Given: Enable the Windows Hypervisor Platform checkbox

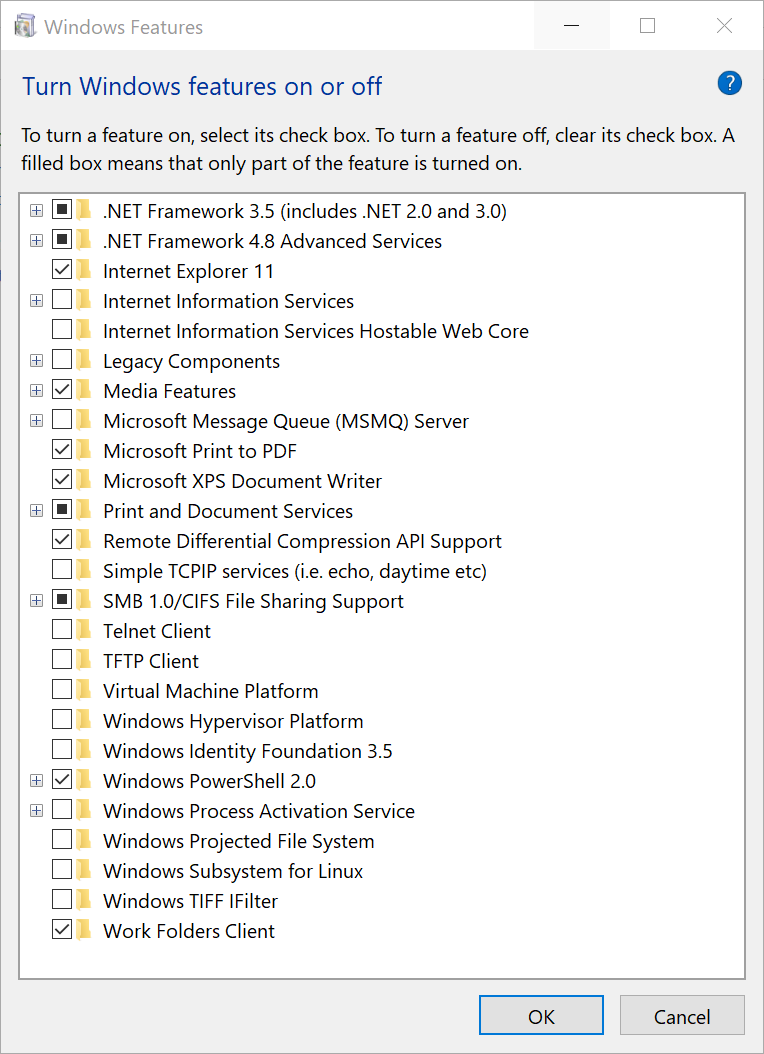Looking at the screenshot, I should click(x=62, y=721).
